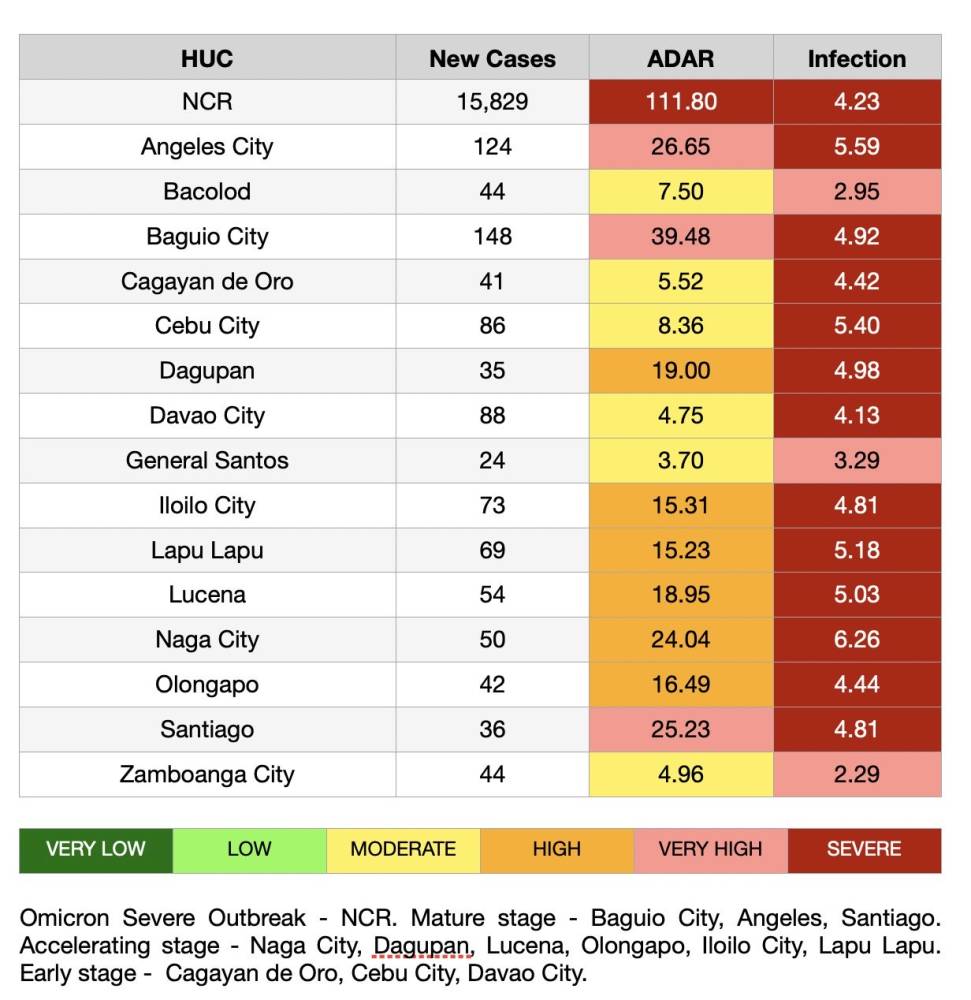The height and width of the screenshot is (1000, 971).
Task: Select NCR new cases value 15,829
Action: pyautogui.click(x=492, y=102)
